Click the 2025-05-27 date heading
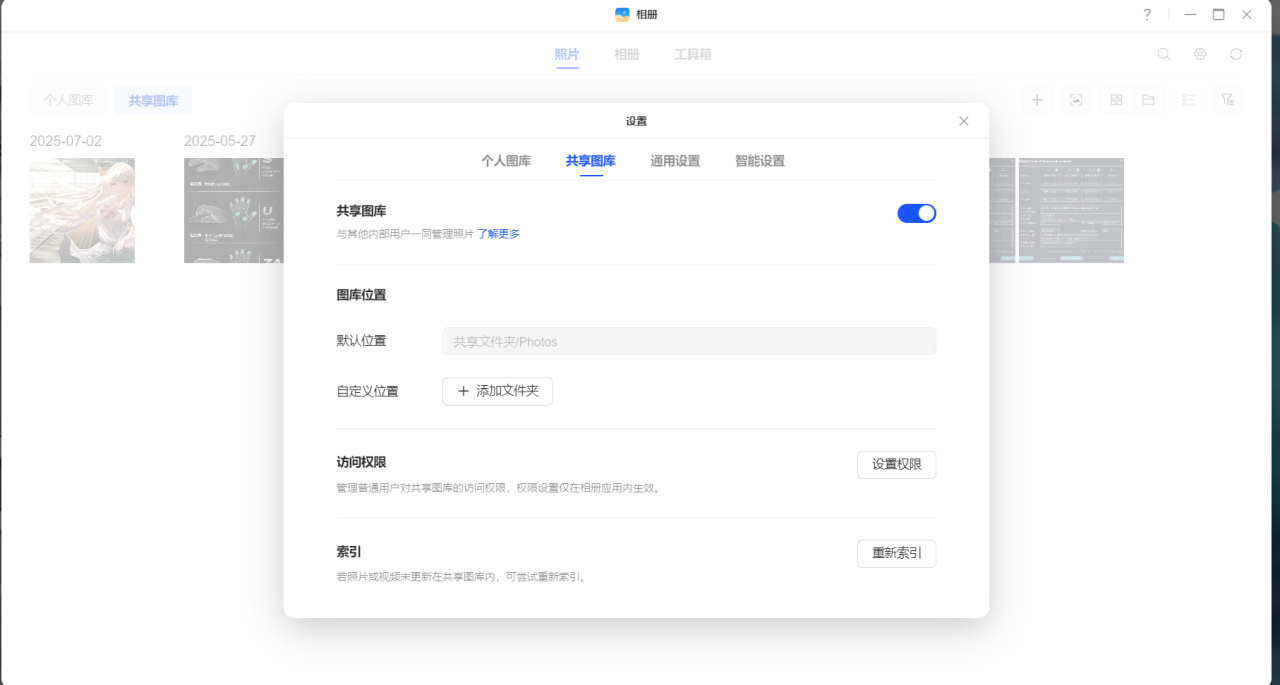 tap(220, 141)
